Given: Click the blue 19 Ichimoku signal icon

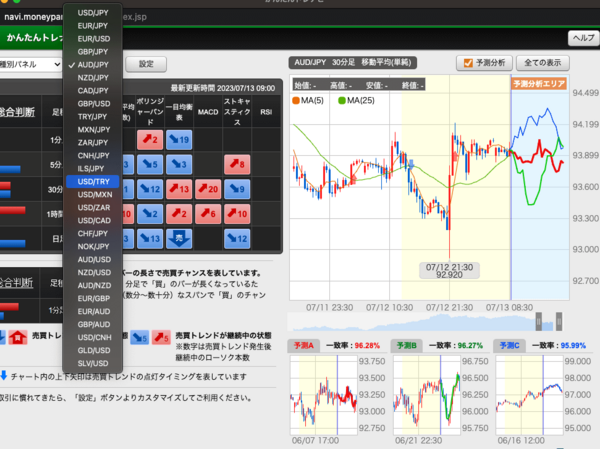Looking at the screenshot, I should tap(179, 139).
